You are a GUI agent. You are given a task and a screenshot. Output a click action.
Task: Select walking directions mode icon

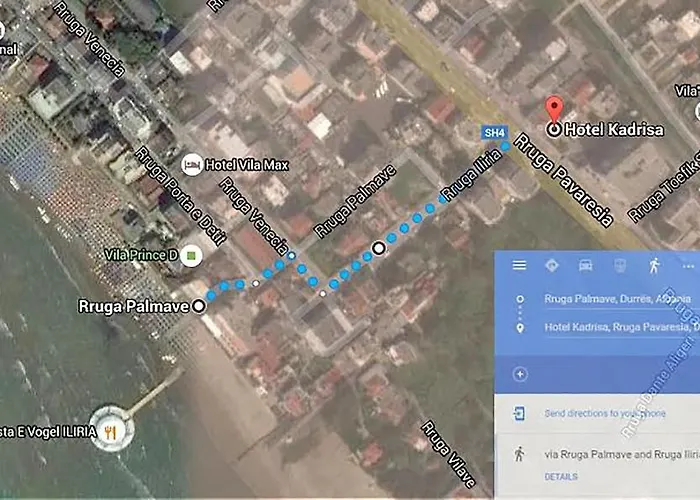coord(654,266)
